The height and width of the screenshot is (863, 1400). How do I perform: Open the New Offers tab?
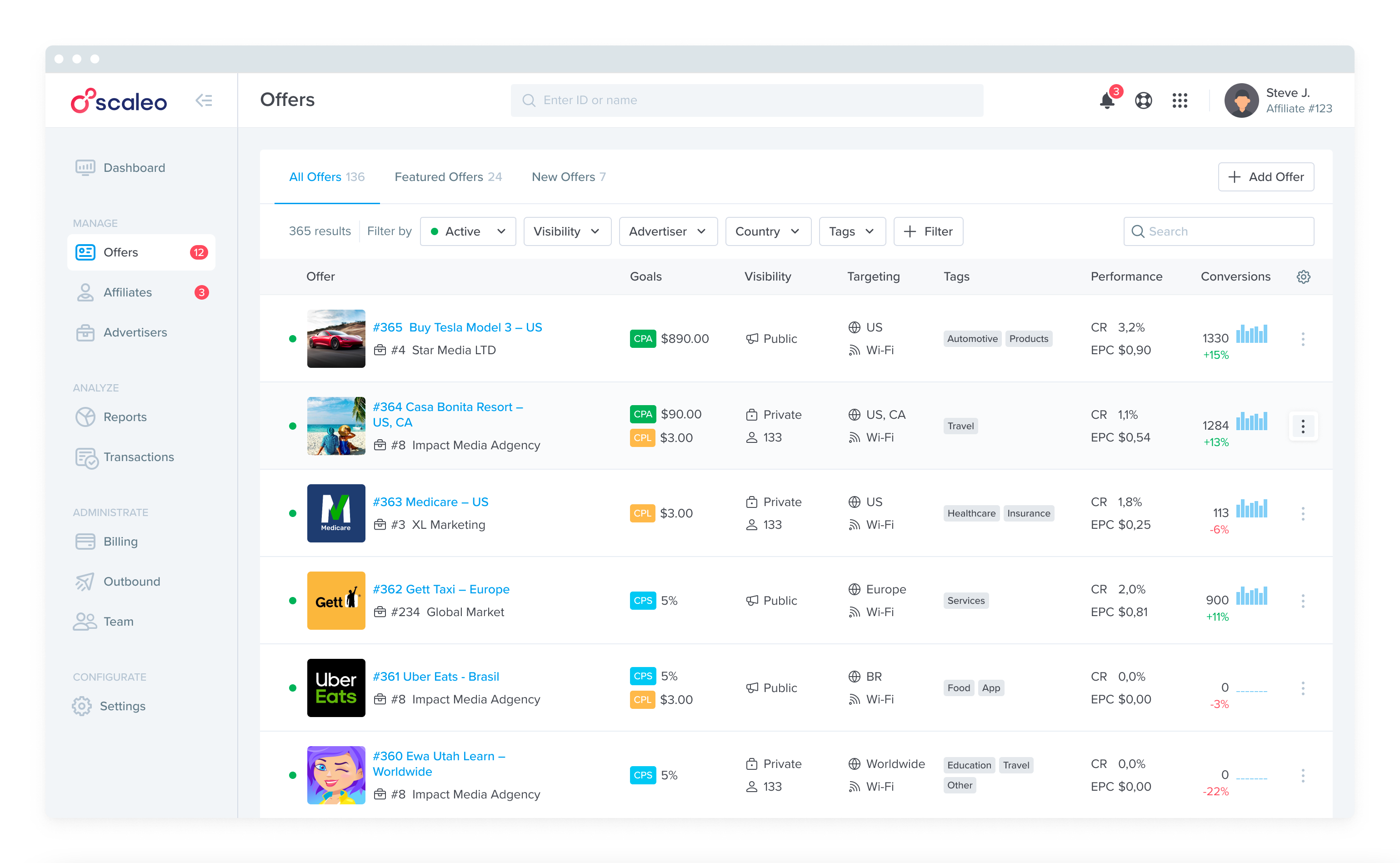tap(568, 176)
